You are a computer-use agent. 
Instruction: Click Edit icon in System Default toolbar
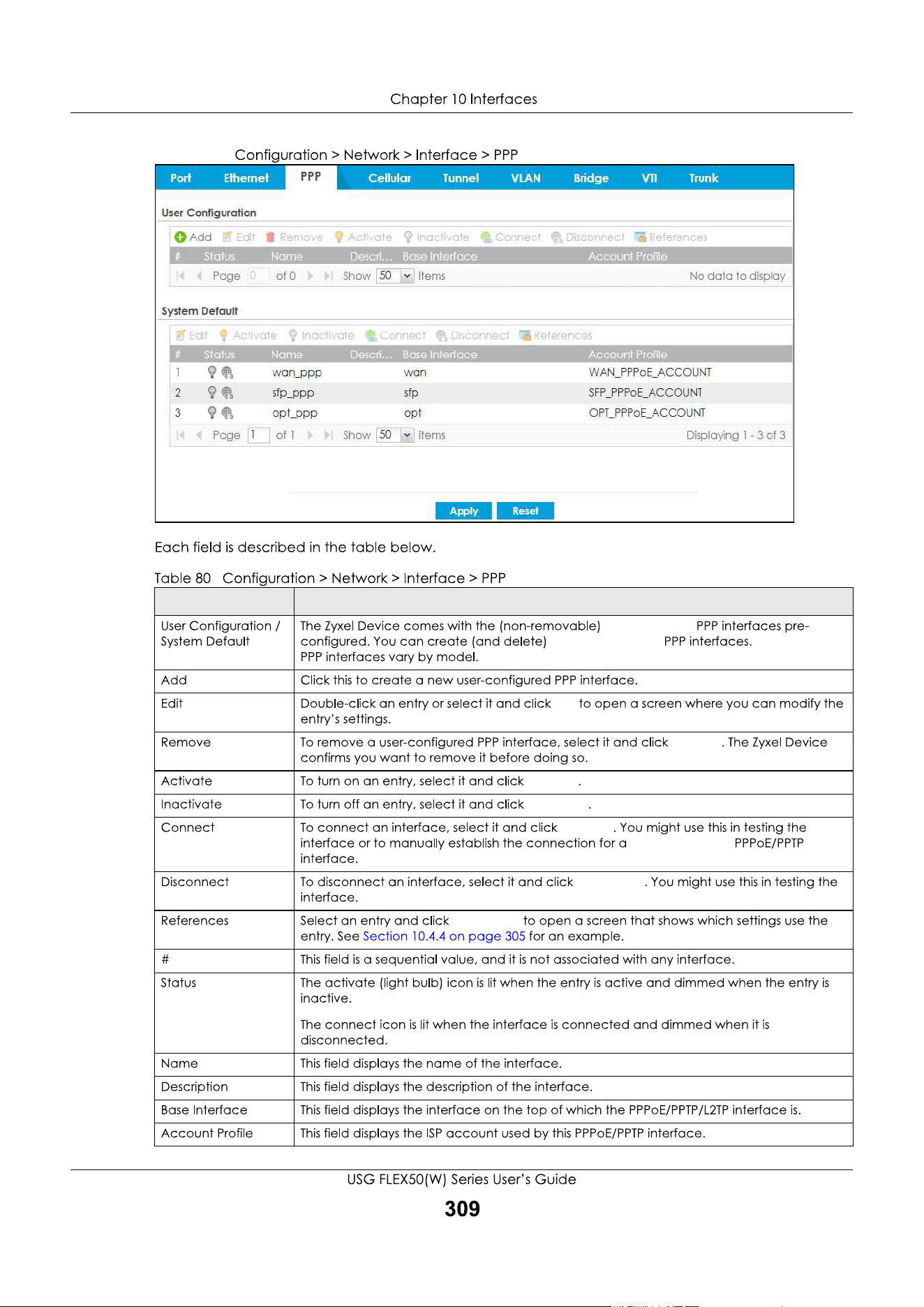click(181, 336)
